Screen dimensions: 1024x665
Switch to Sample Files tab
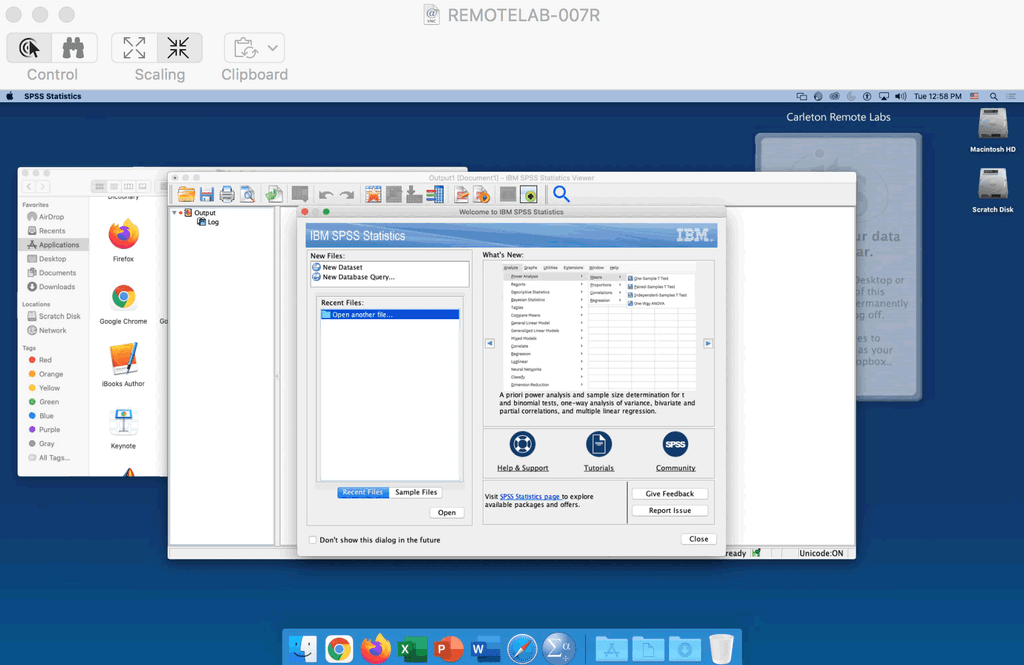pos(416,493)
